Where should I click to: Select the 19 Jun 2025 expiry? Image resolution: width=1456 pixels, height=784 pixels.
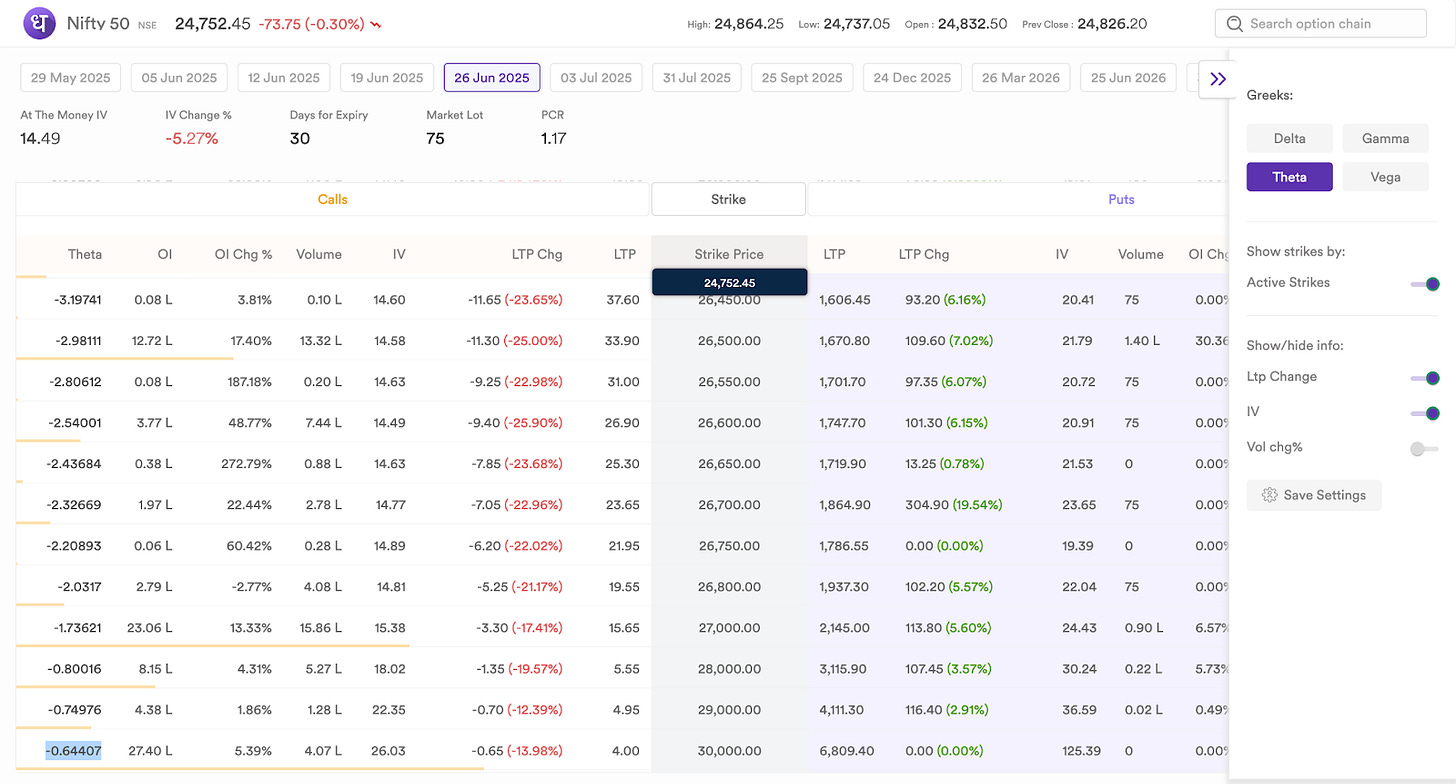(387, 78)
